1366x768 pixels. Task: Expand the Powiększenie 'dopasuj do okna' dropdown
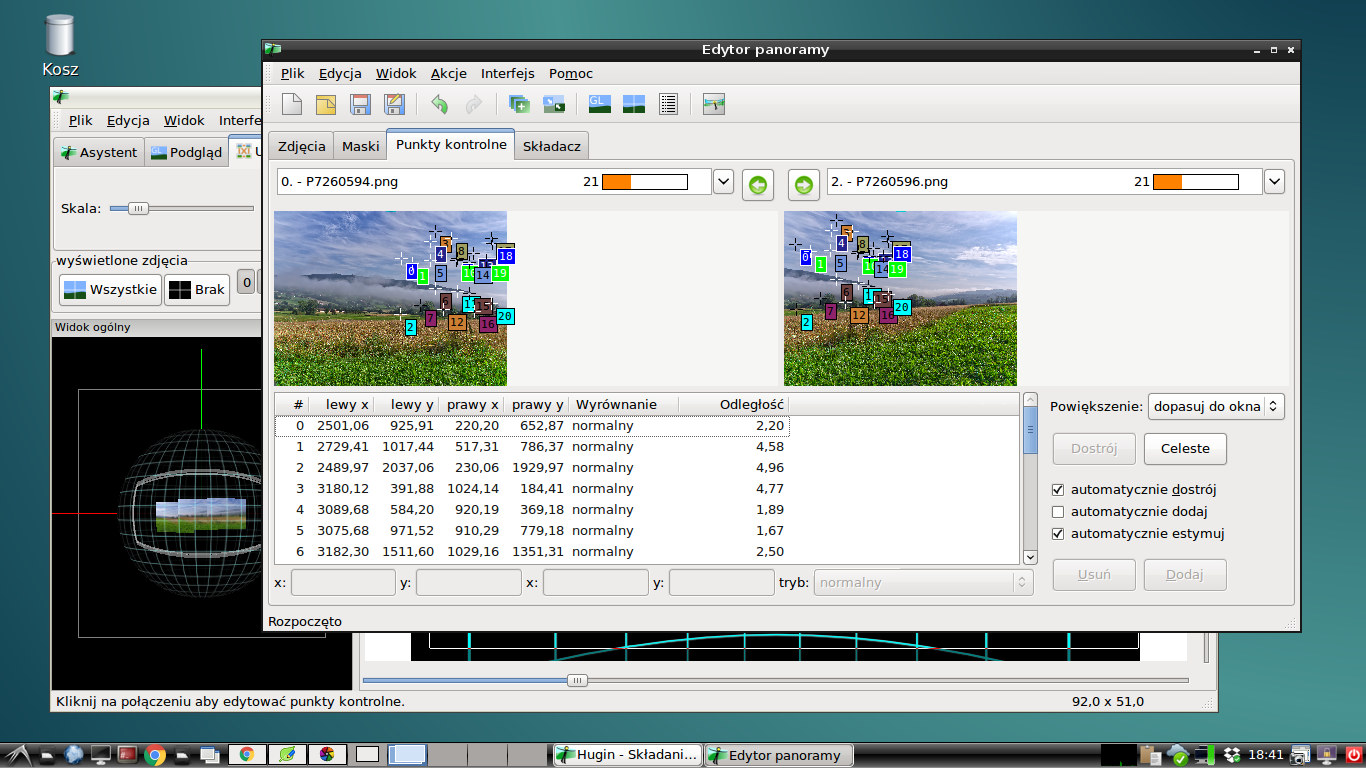1216,407
